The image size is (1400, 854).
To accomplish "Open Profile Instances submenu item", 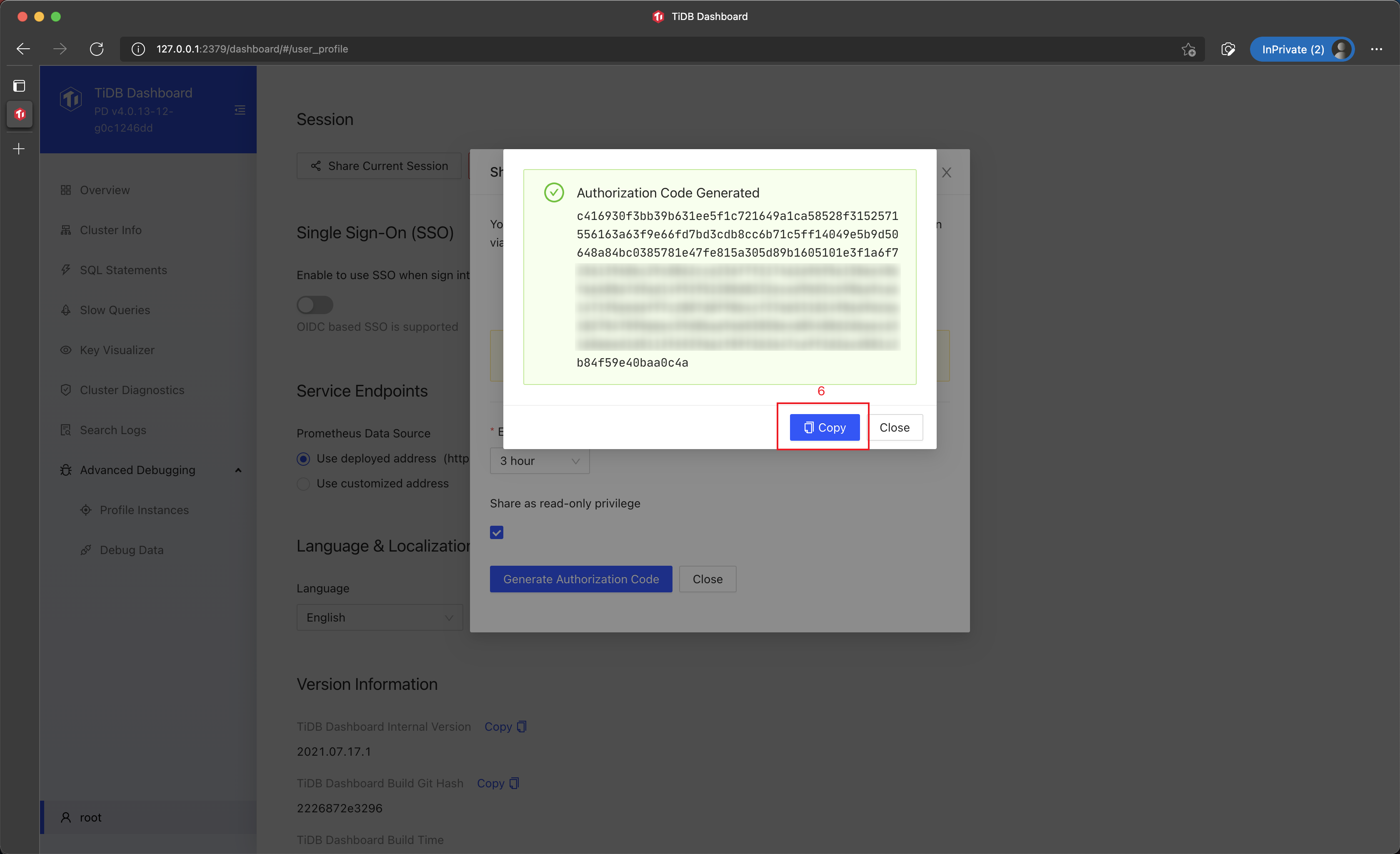I will [x=148, y=510].
